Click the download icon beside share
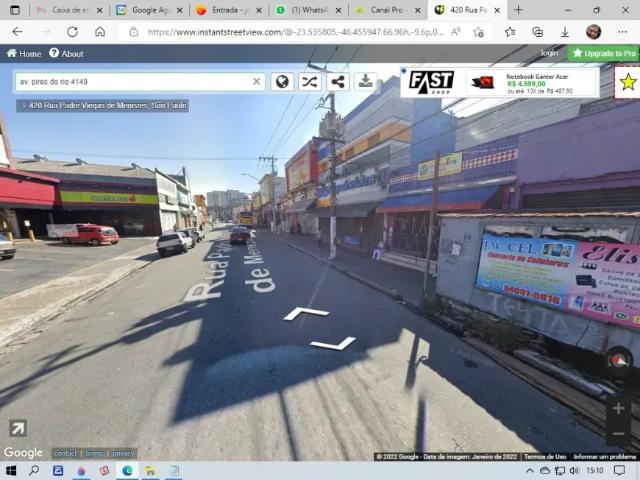 coord(365,82)
